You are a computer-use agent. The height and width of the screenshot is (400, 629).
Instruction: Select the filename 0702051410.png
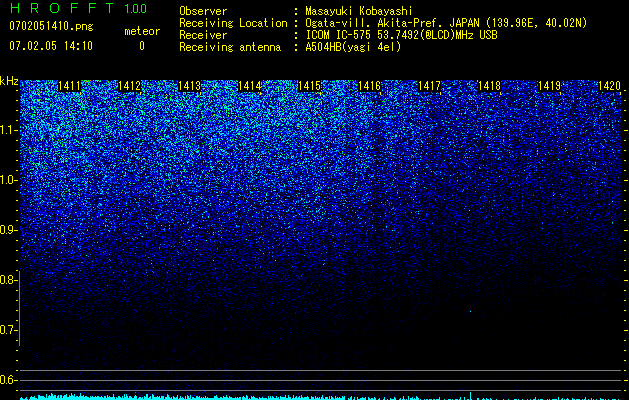[51, 26]
